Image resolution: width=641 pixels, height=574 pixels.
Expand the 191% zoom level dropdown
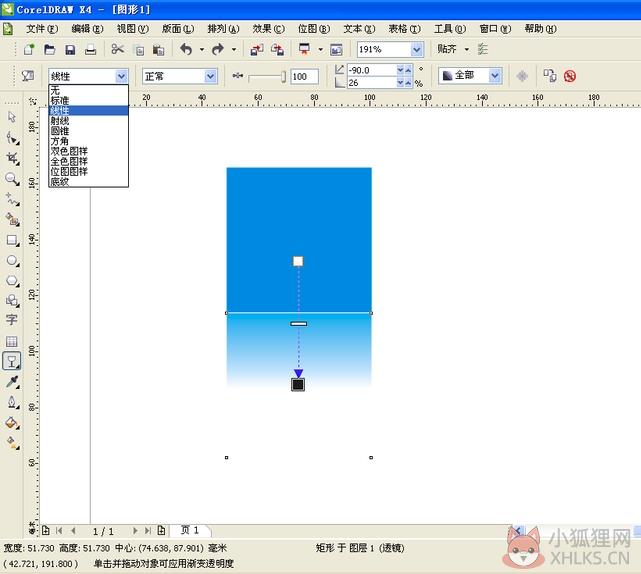[417, 50]
